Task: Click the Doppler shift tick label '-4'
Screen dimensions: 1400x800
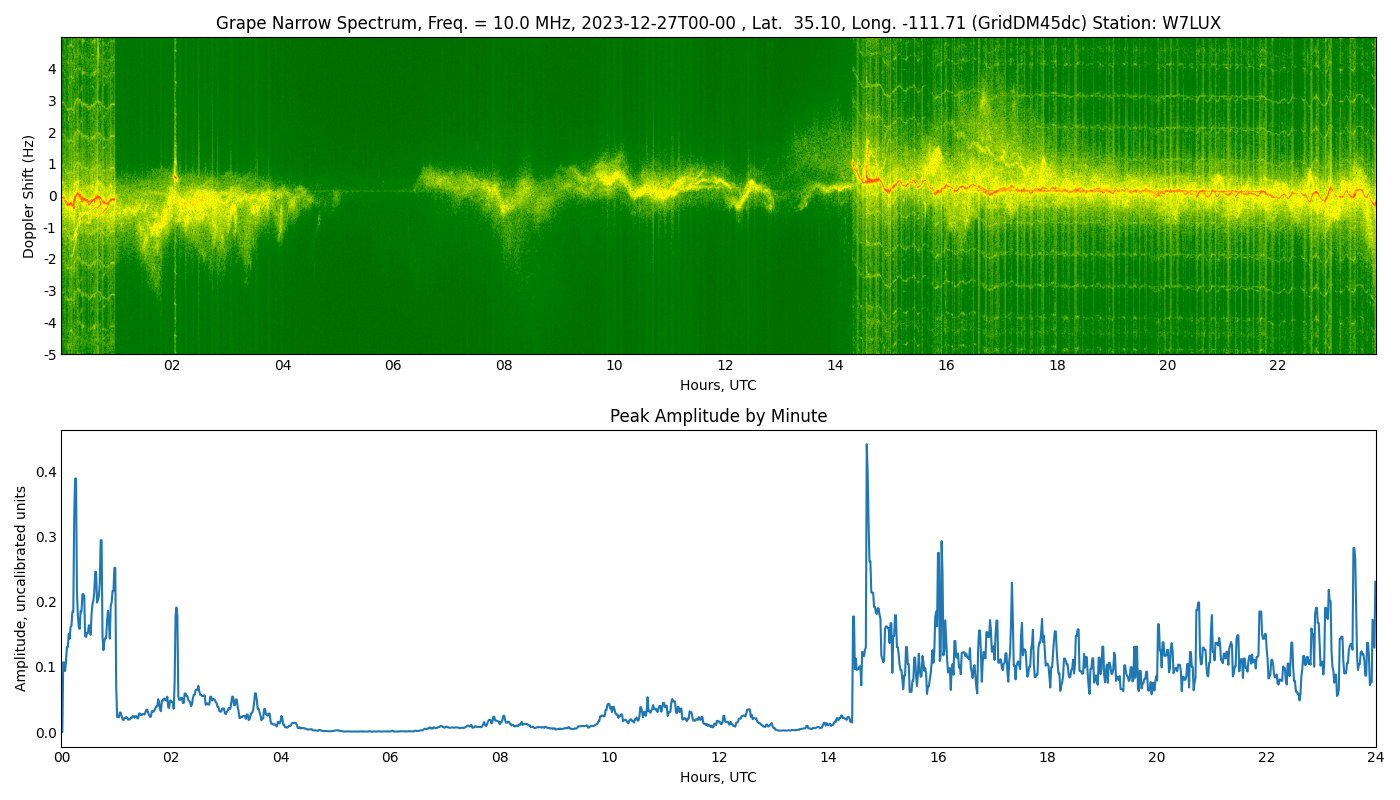Action: click(48, 323)
